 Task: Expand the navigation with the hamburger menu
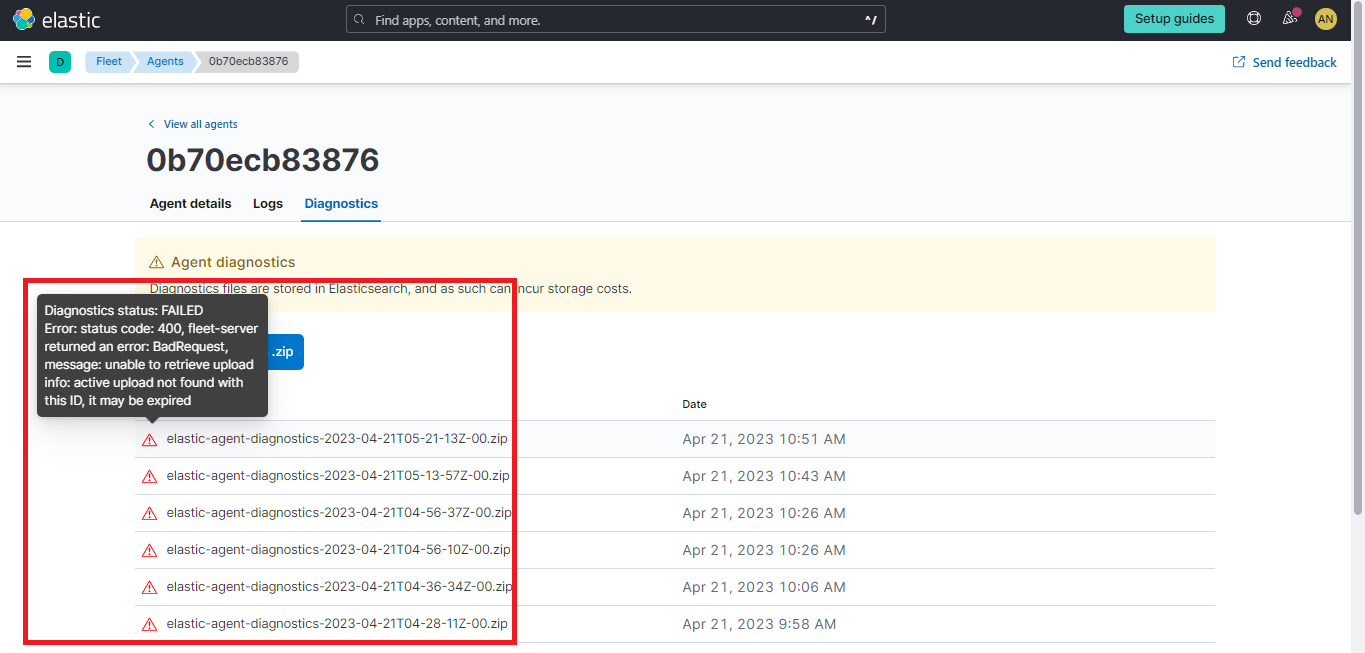23,61
